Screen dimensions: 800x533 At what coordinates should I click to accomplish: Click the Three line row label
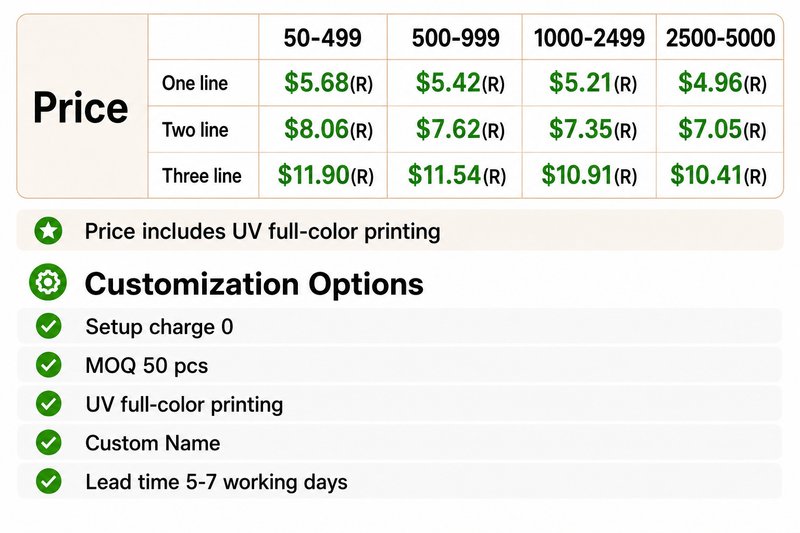tap(202, 176)
